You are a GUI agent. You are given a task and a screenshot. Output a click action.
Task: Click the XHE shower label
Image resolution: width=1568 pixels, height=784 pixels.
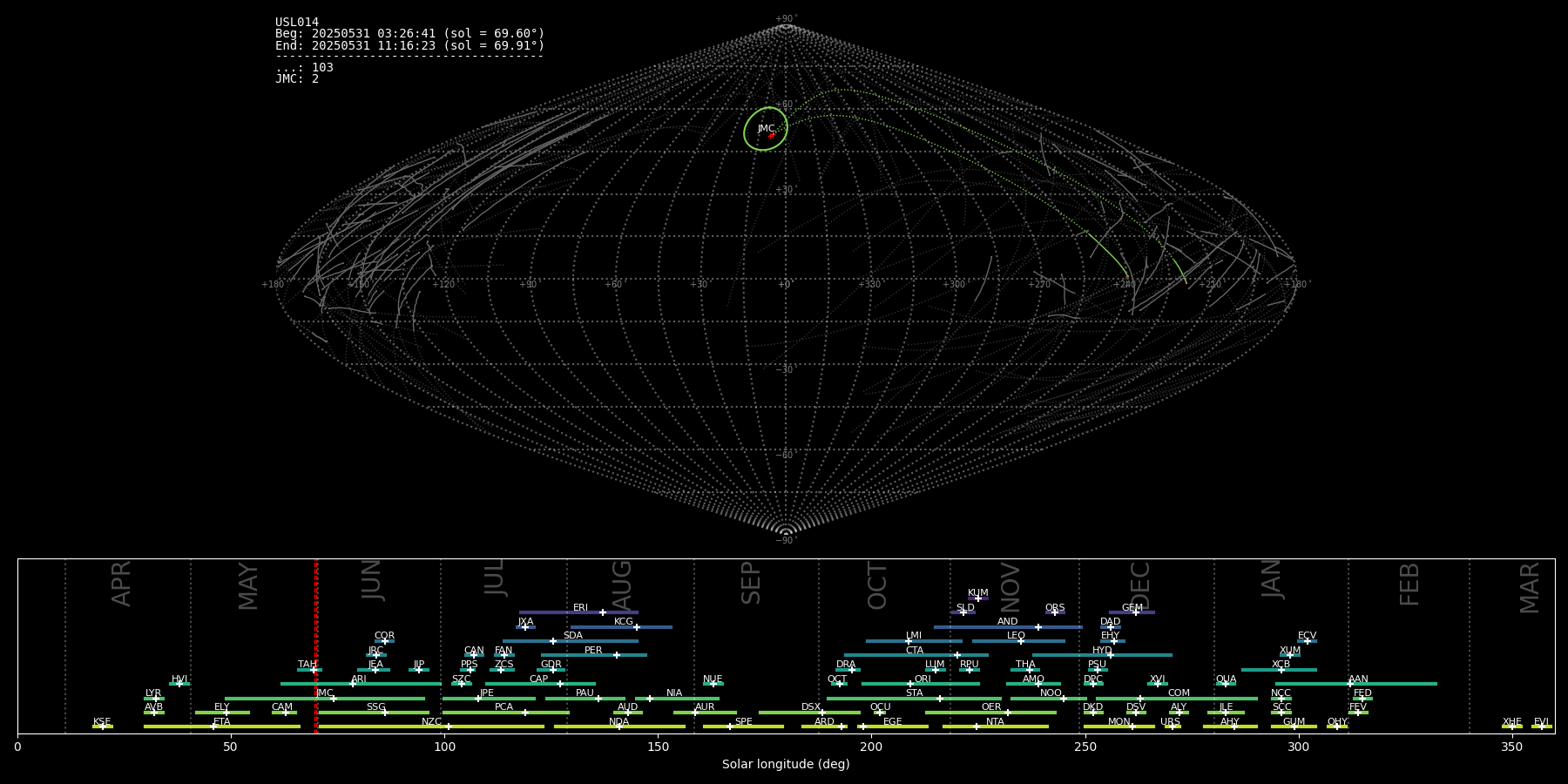(1511, 722)
